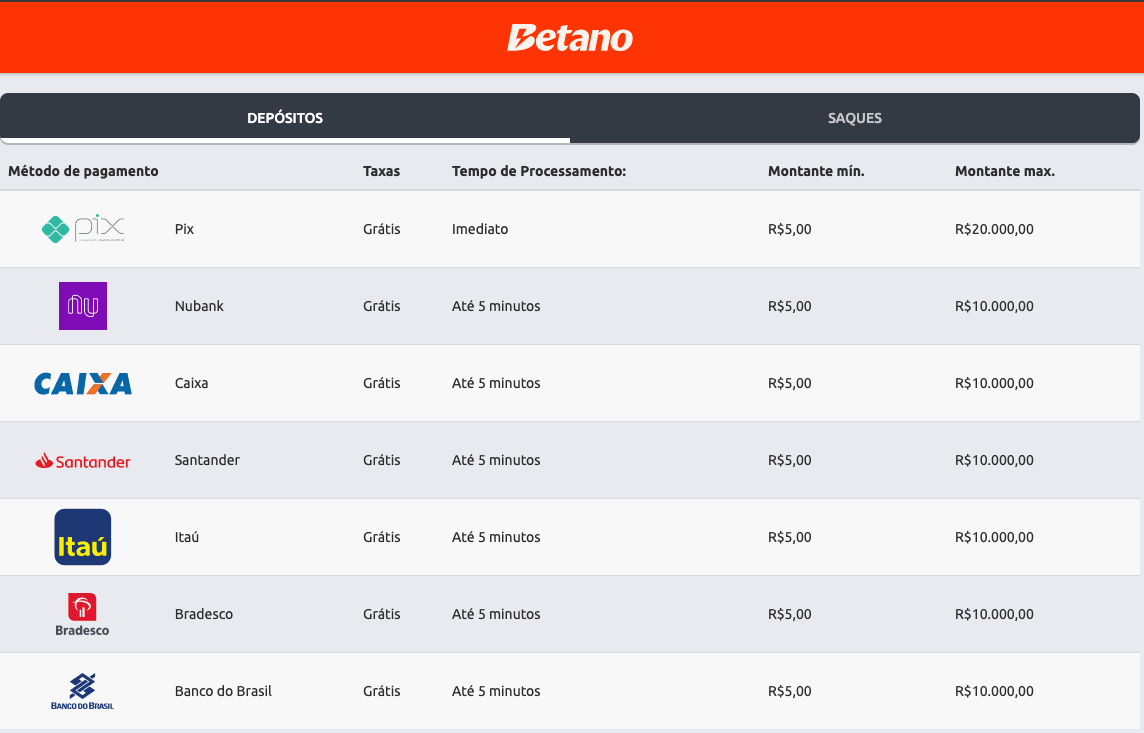The width and height of the screenshot is (1144, 733).
Task: Choose the Caixa bank logo
Action: pyautogui.click(x=82, y=384)
